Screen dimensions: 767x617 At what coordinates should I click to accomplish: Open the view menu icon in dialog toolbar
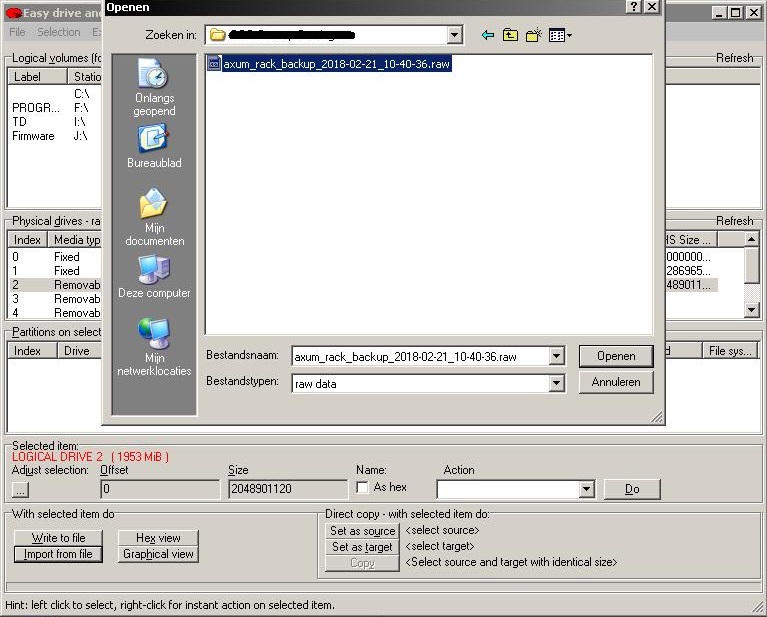coord(560,35)
